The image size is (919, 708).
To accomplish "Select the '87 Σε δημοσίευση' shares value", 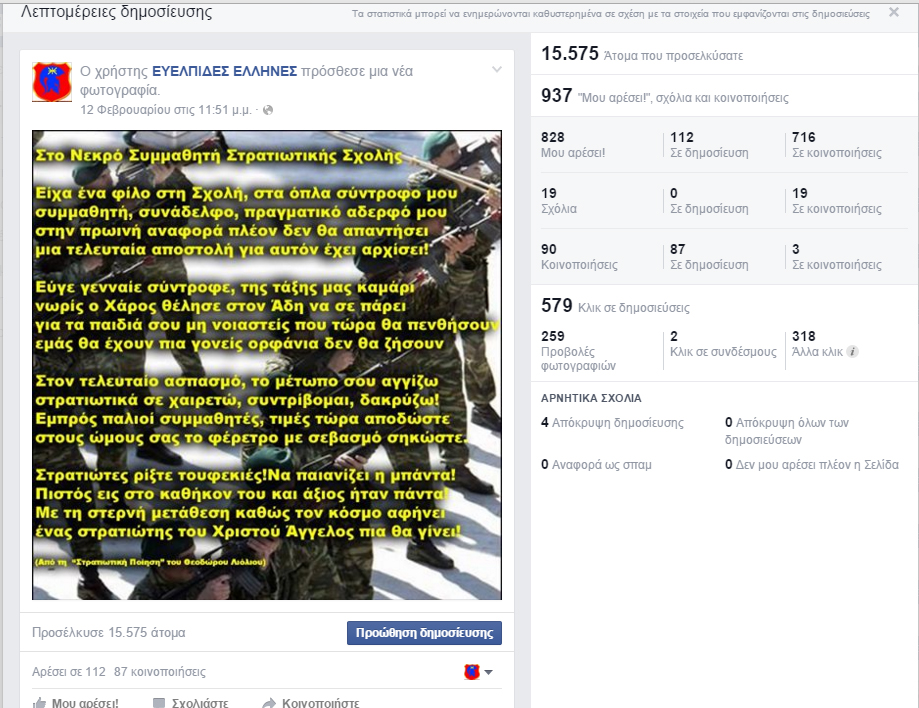I will pyautogui.click(x=709, y=257).
